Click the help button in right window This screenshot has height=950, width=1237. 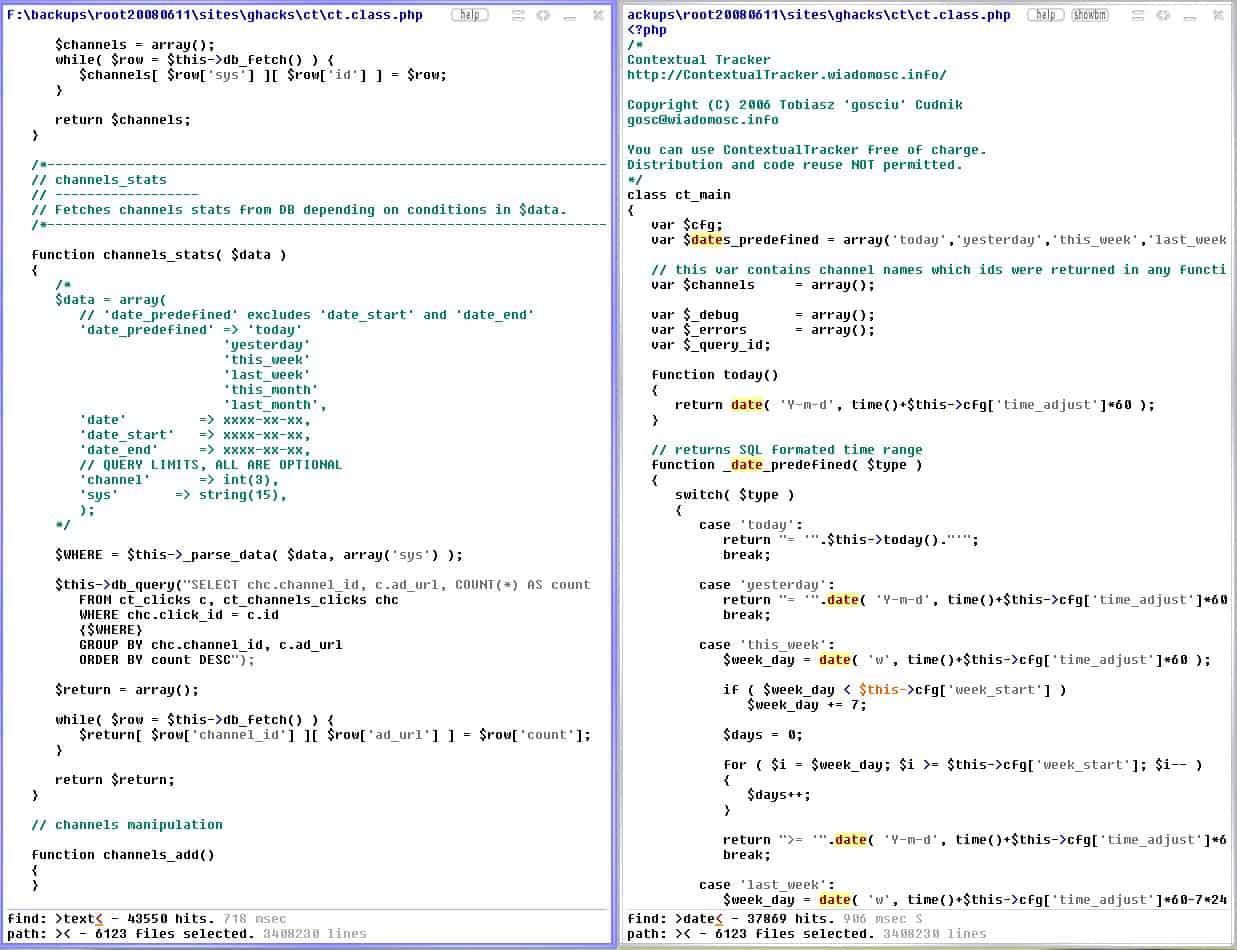pos(1045,15)
